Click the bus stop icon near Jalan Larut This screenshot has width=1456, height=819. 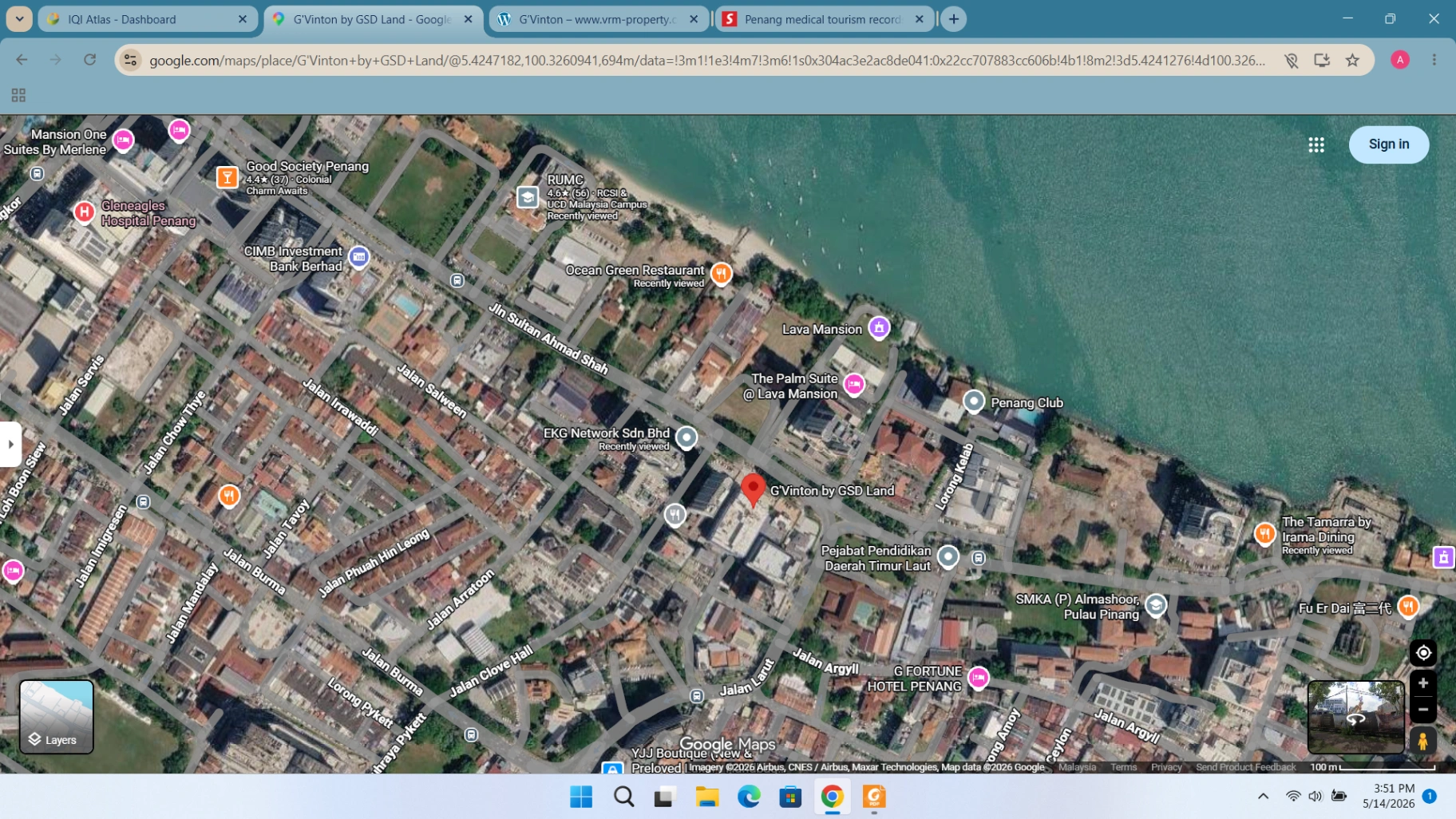697,696
